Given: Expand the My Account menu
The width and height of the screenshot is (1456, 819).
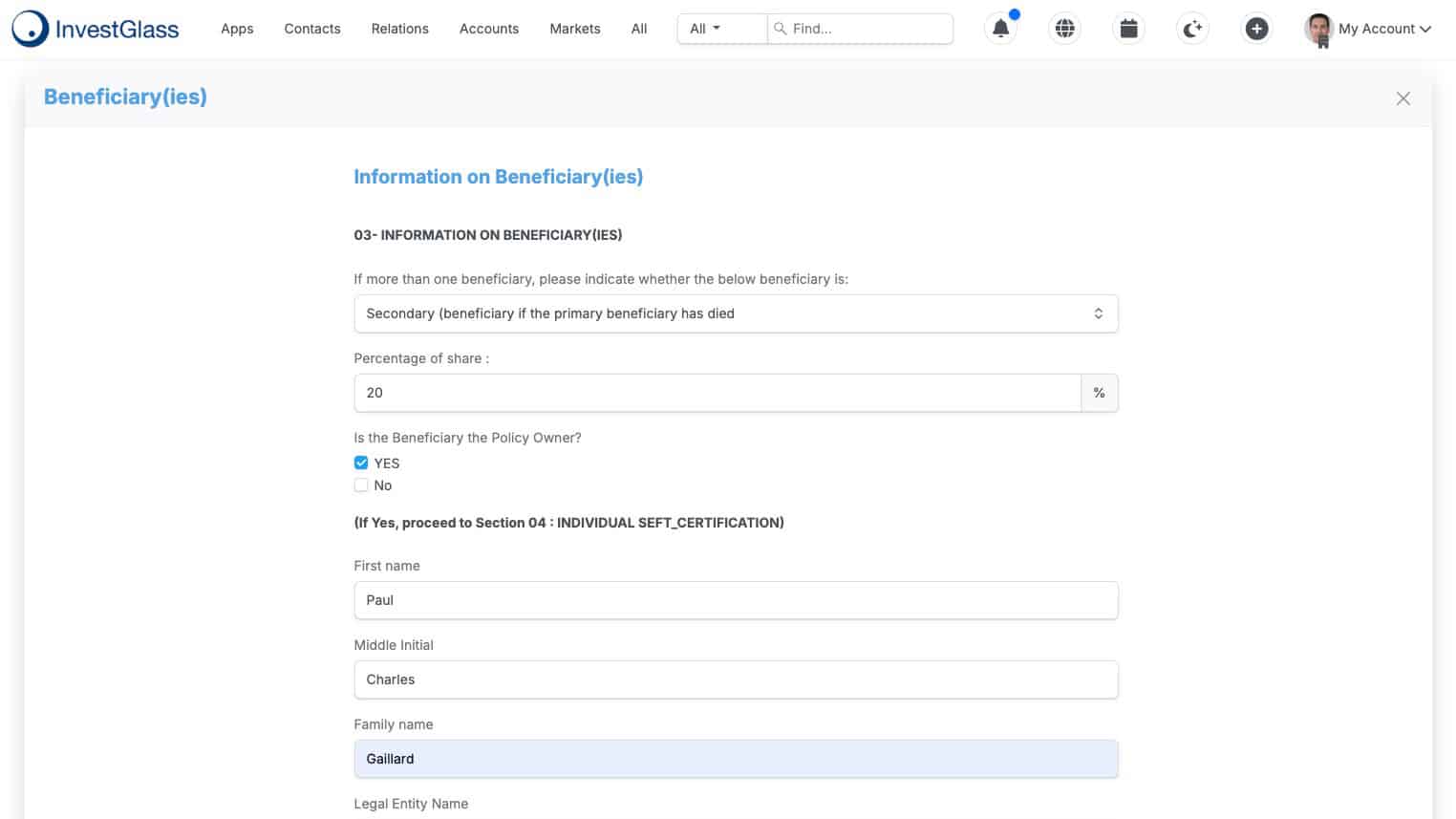Looking at the screenshot, I should (1384, 29).
